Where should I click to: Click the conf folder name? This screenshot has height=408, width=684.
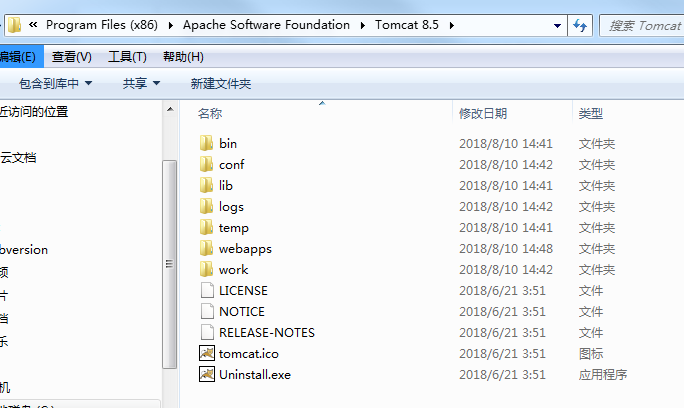pos(232,165)
